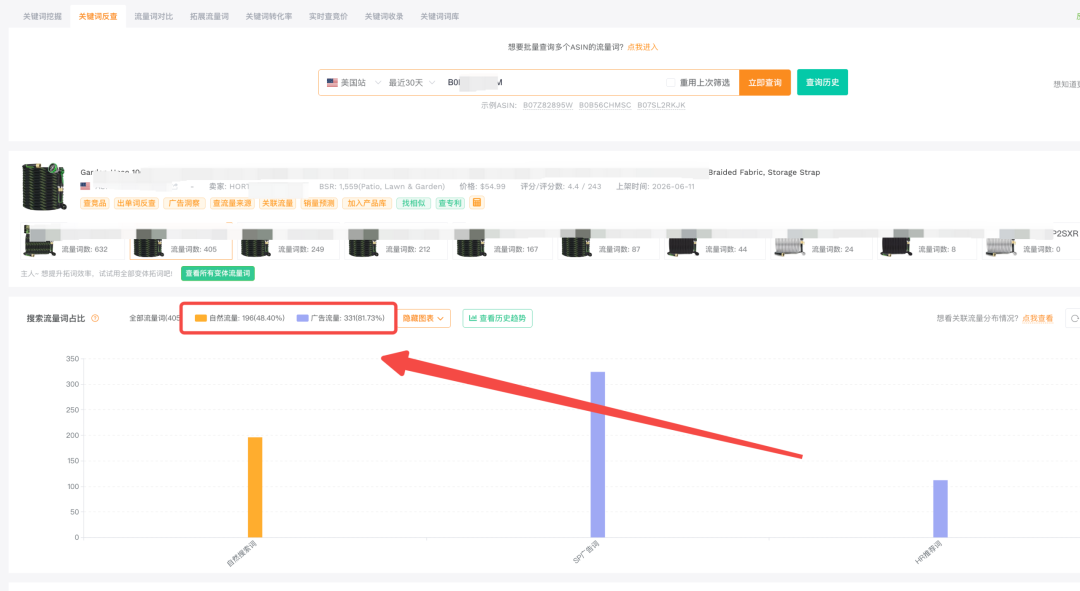Switch to the 流量词对比 tab
The image size is (1080, 591).
(153, 16)
